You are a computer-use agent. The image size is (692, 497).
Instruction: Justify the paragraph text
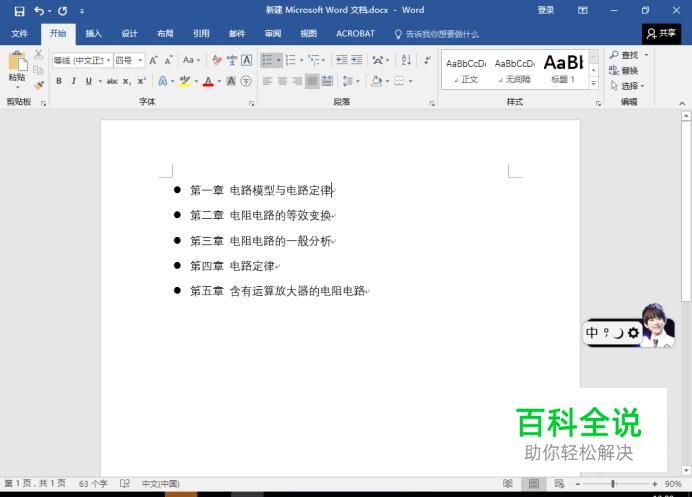pyautogui.click(x=312, y=81)
